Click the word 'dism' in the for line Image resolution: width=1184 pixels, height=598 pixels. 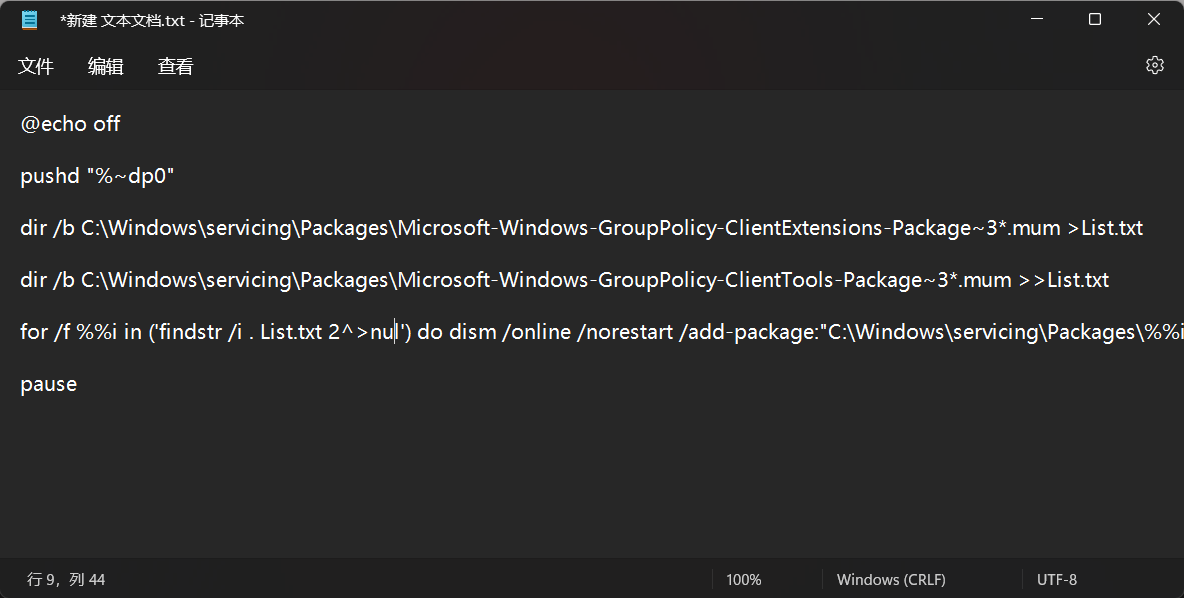tap(473, 332)
